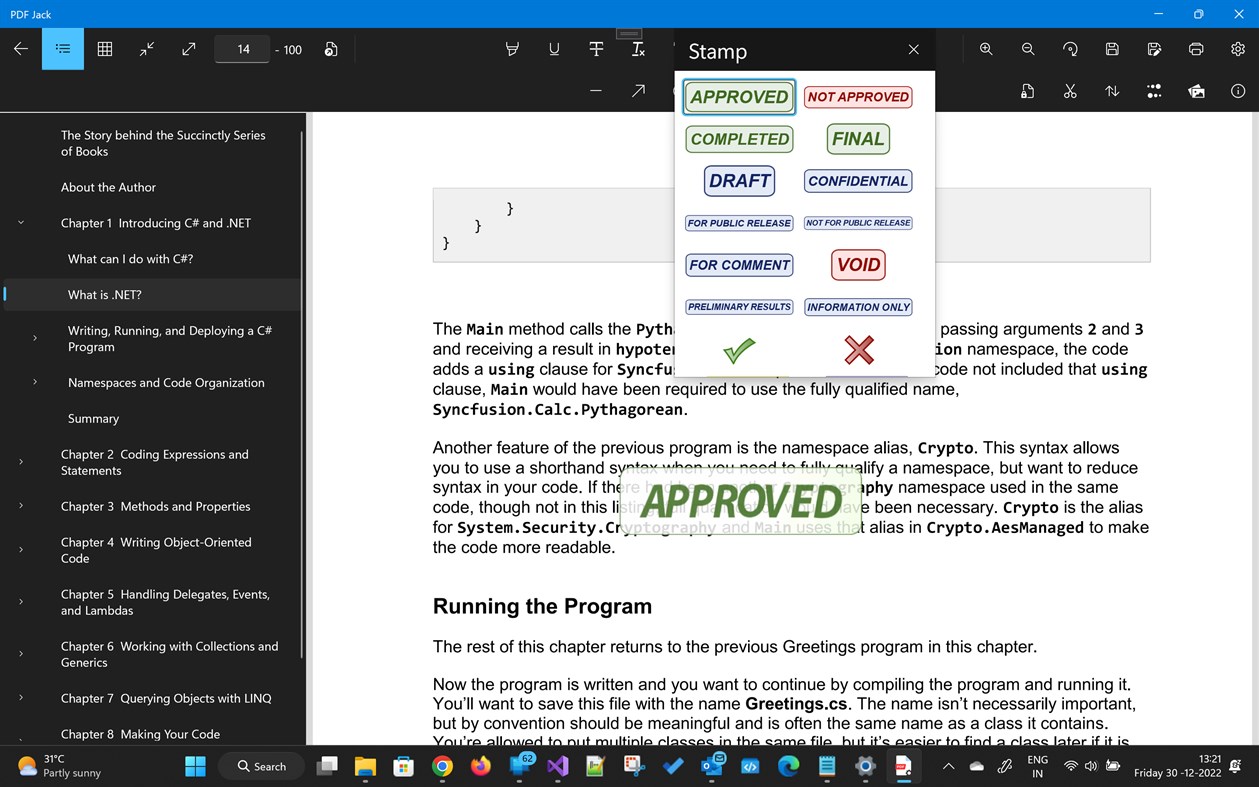Expand Chapter 7 Querying Objects with LINQ

coord(20,697)
